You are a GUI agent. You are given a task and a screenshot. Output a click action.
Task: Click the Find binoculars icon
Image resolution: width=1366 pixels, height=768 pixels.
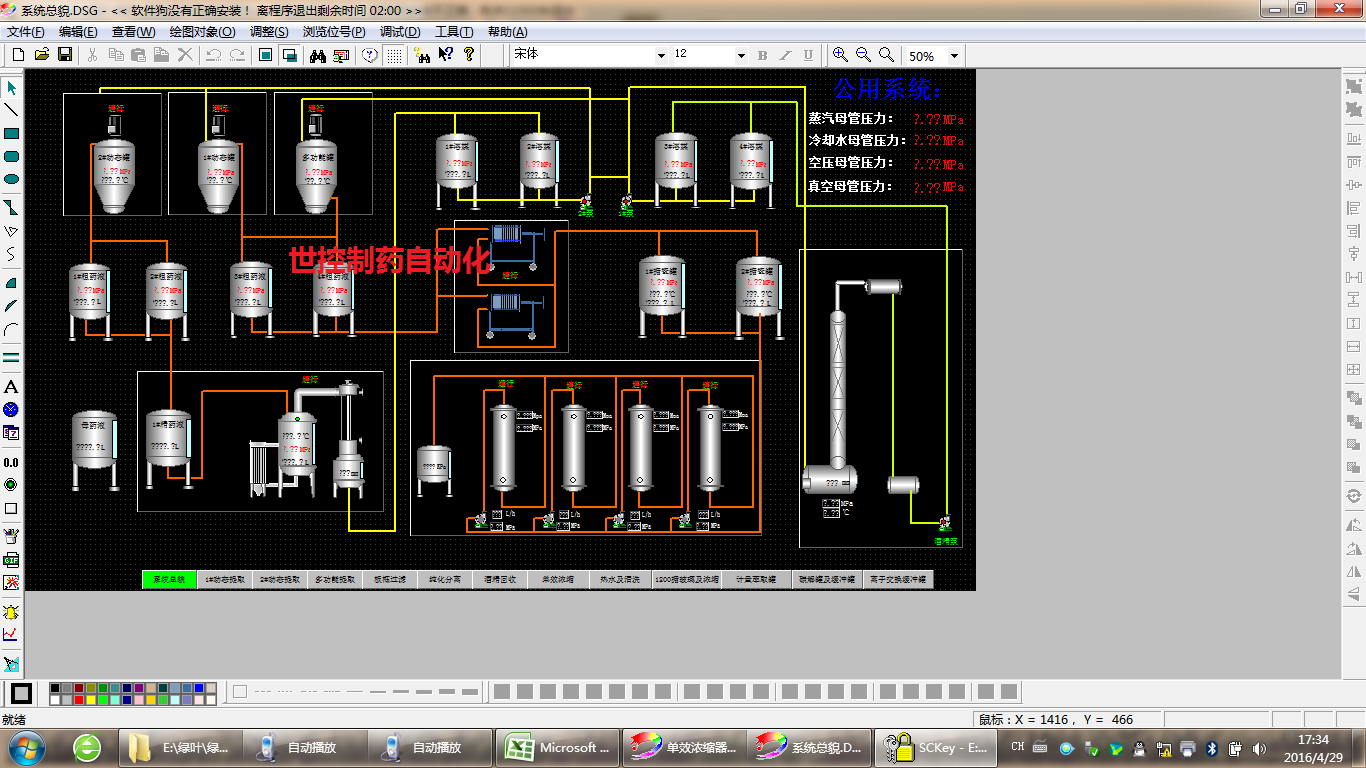click(319, 55)
